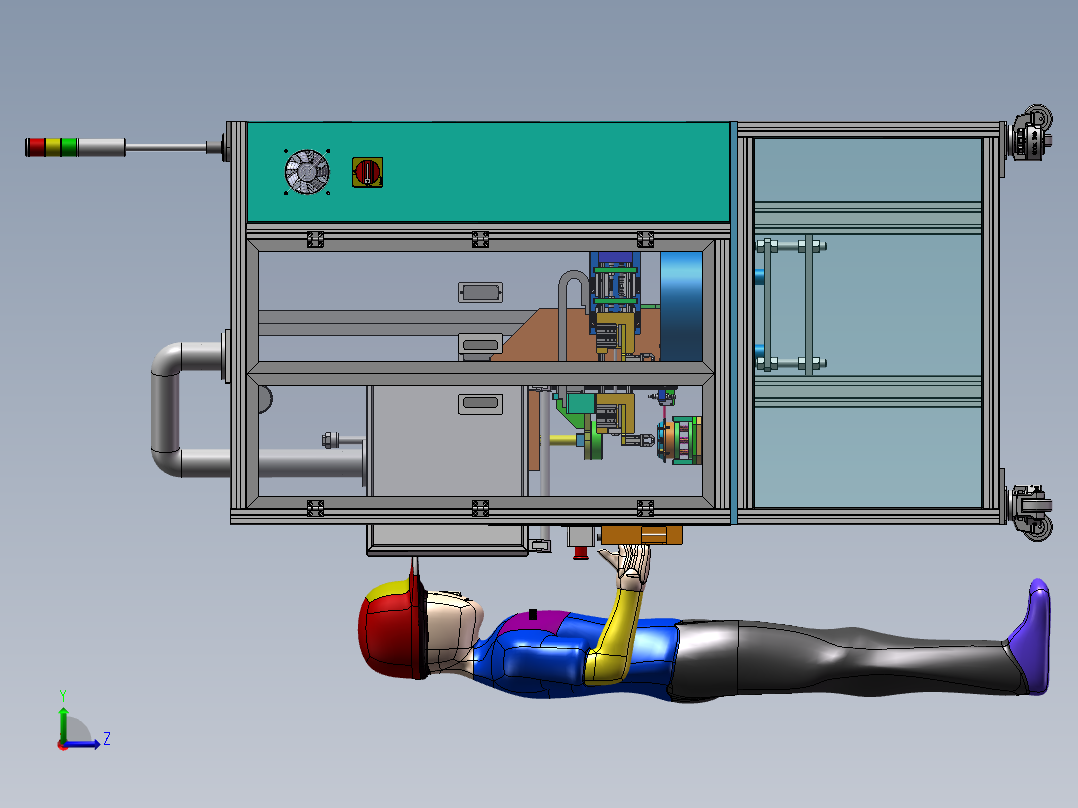Select the green-and-orange motor flange at lower right
1078x808 pixels.
coord(679,440)
